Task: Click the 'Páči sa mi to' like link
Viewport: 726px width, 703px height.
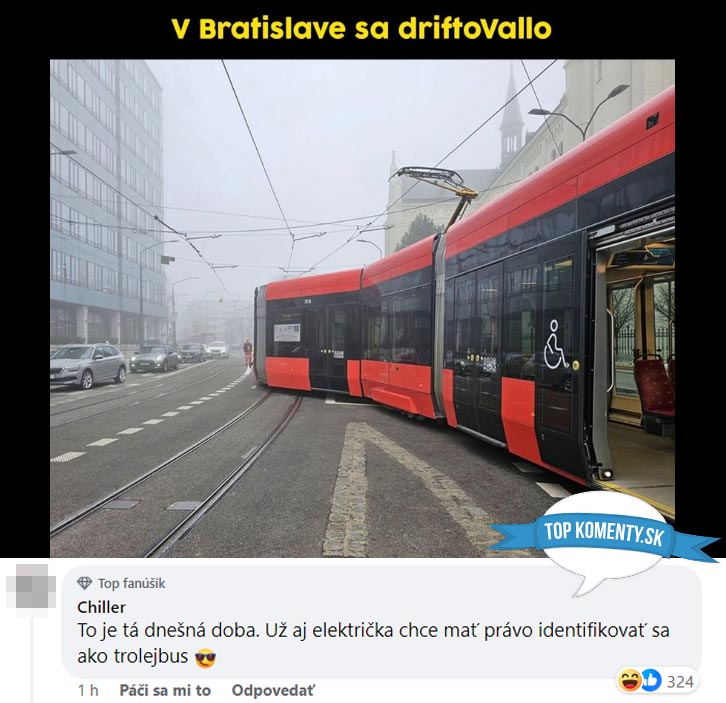Action: (165, 690)
